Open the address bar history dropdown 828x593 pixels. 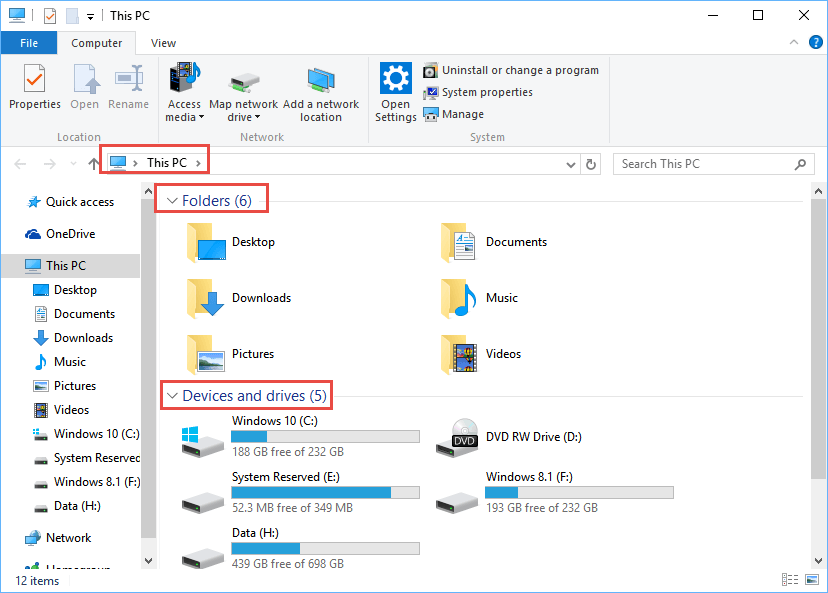tap(570, 165)
